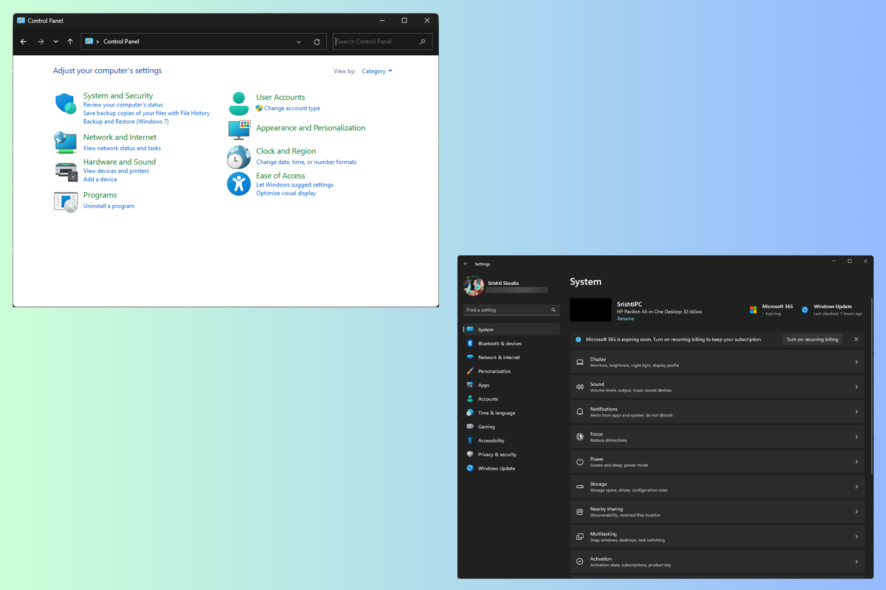886x590 pixels.
Task: Open Let Windows suggest settings link
Action: pos(294,185)
